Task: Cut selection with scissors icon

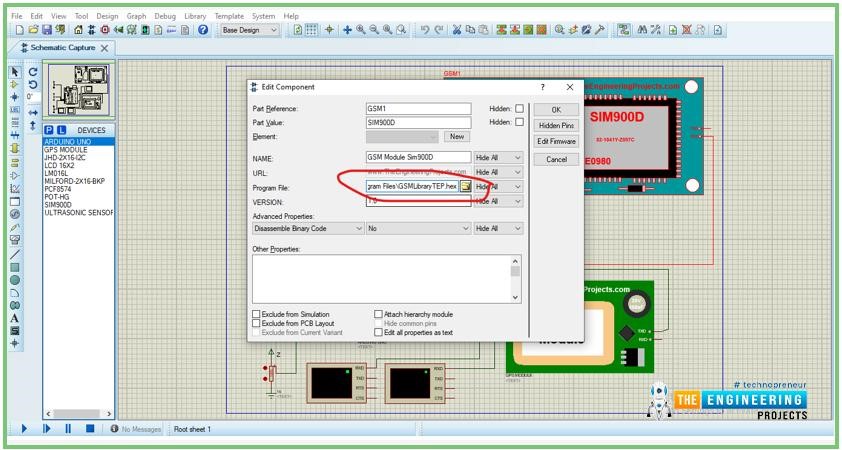Action: click(x=457, y=30)
